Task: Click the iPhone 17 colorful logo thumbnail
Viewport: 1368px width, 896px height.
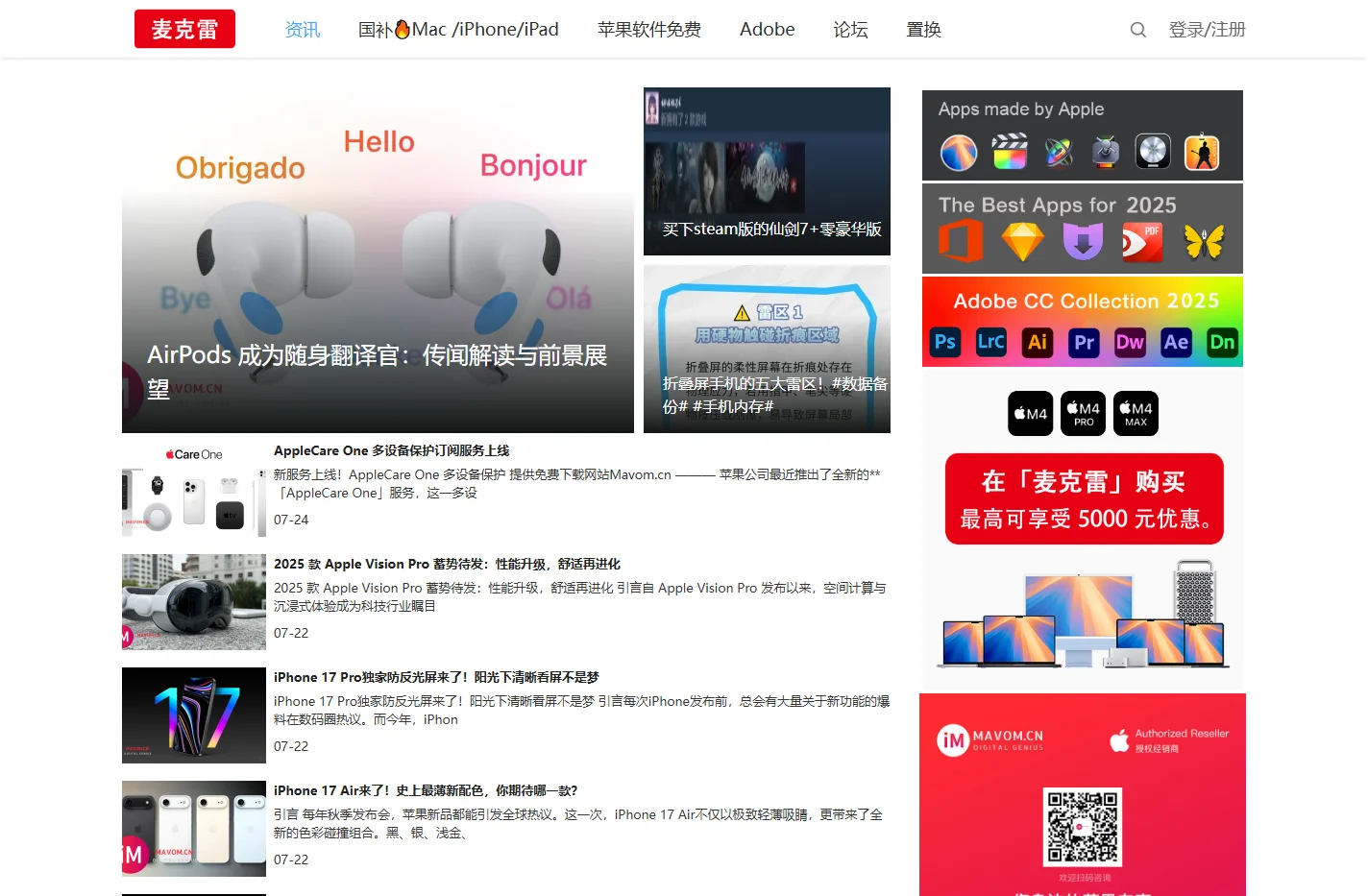Action: (x=194, y=715)
